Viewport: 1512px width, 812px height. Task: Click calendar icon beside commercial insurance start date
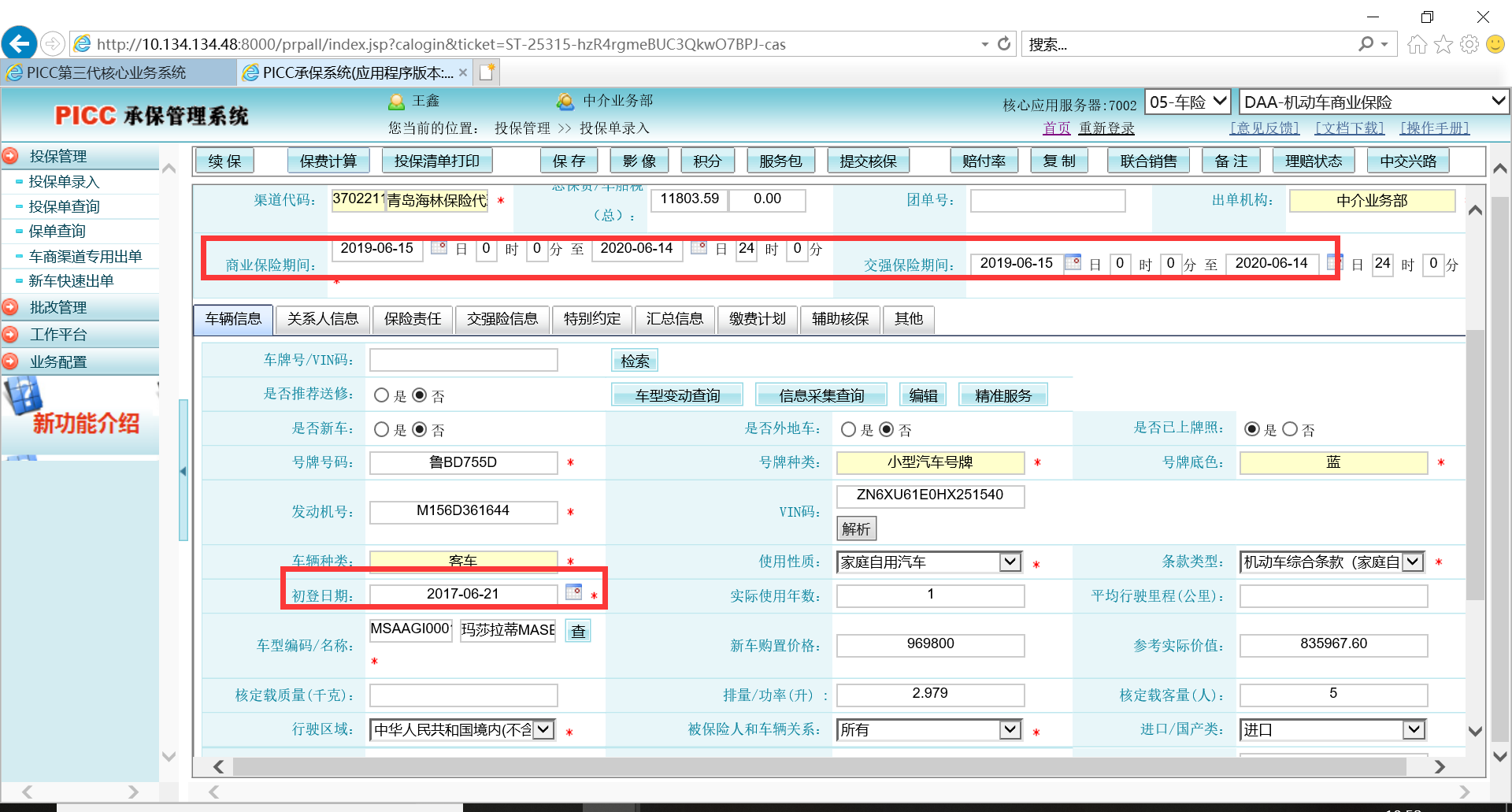[439, 247]
